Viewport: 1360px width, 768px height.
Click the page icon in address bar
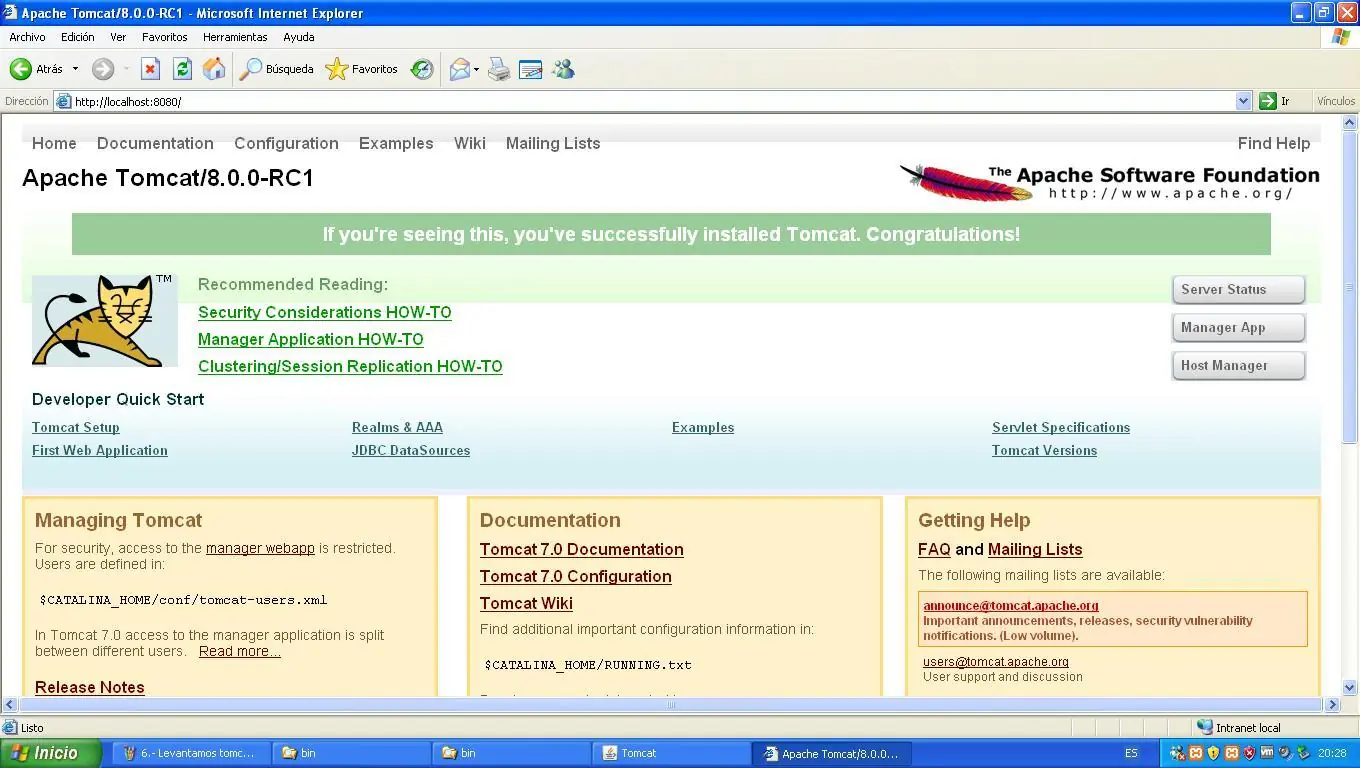click(64, 101)
